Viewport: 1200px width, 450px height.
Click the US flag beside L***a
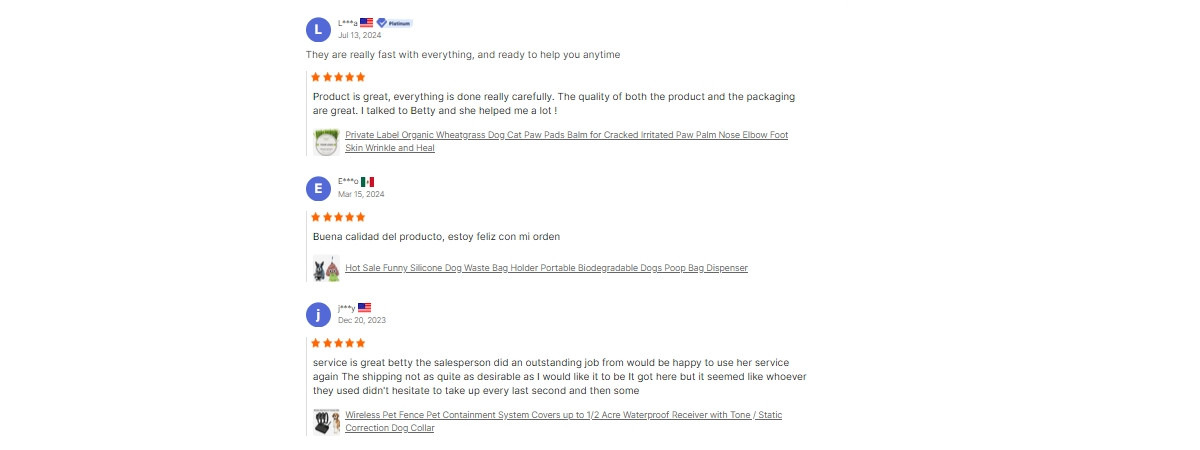tap(366, 22)
